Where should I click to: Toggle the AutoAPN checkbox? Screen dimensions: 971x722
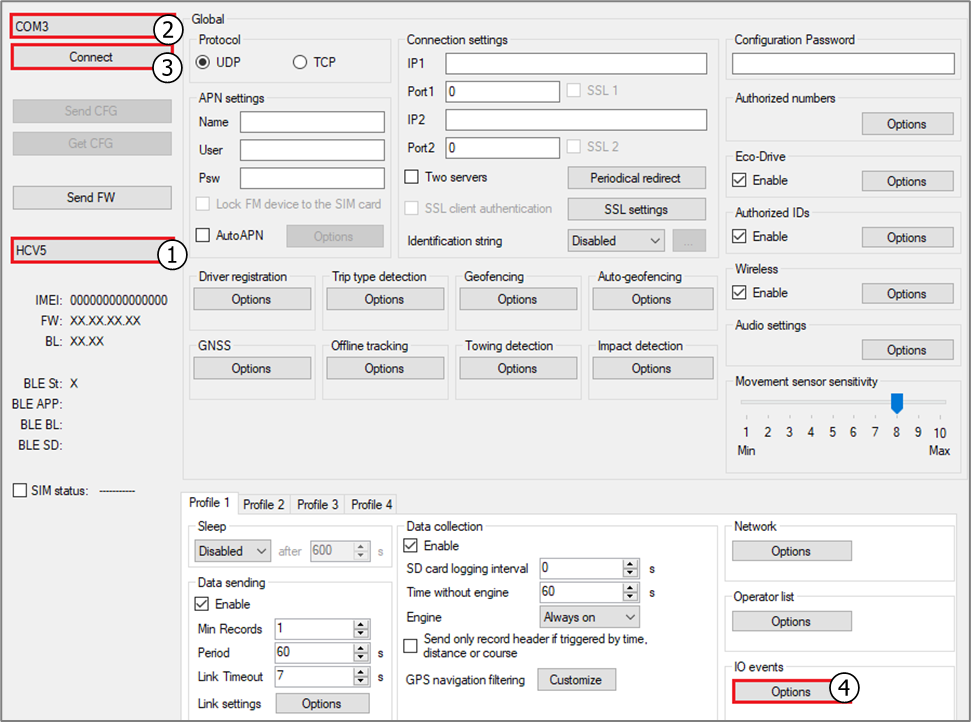[x=202, y=235]
